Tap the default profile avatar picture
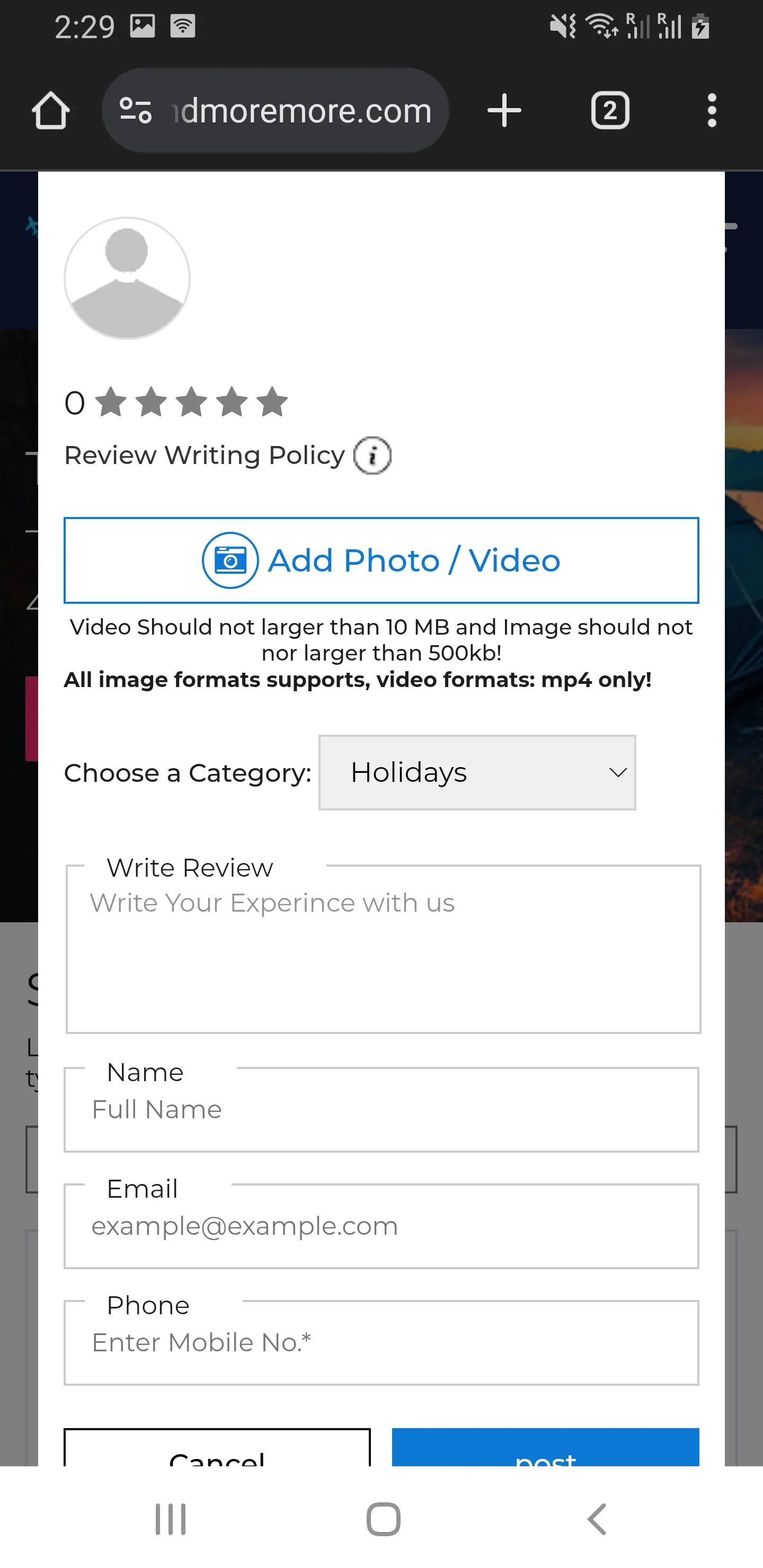The height and width of the screenshot is (1568, 763). (127, 278)
